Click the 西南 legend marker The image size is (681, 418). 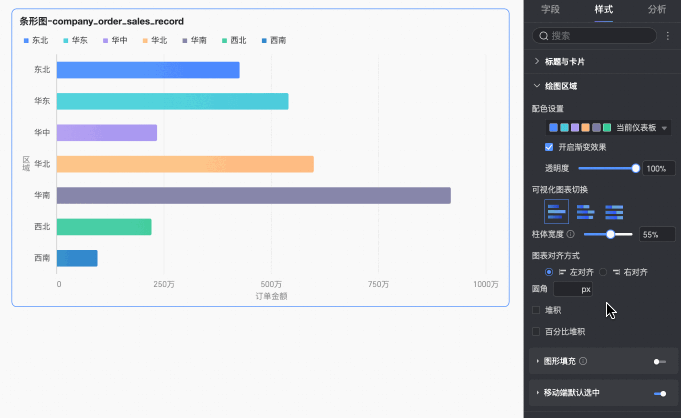click(264, 41)
